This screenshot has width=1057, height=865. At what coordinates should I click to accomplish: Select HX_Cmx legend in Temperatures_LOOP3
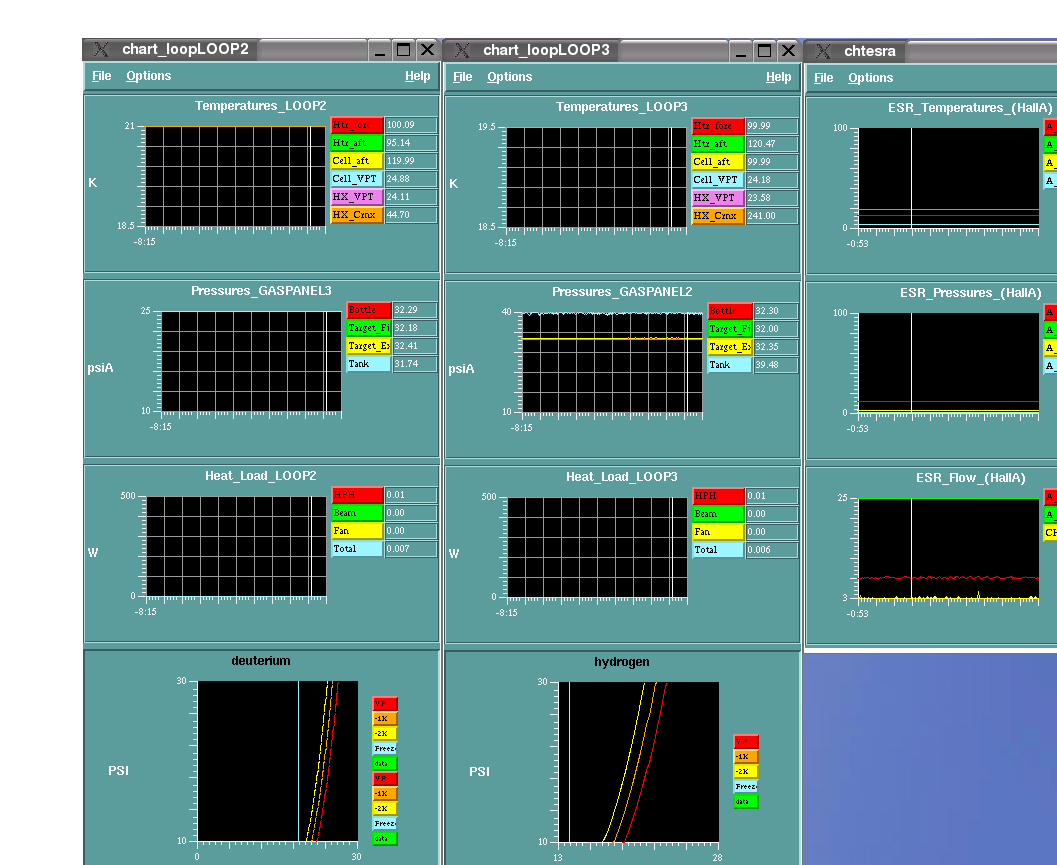(x=718, y=216)
